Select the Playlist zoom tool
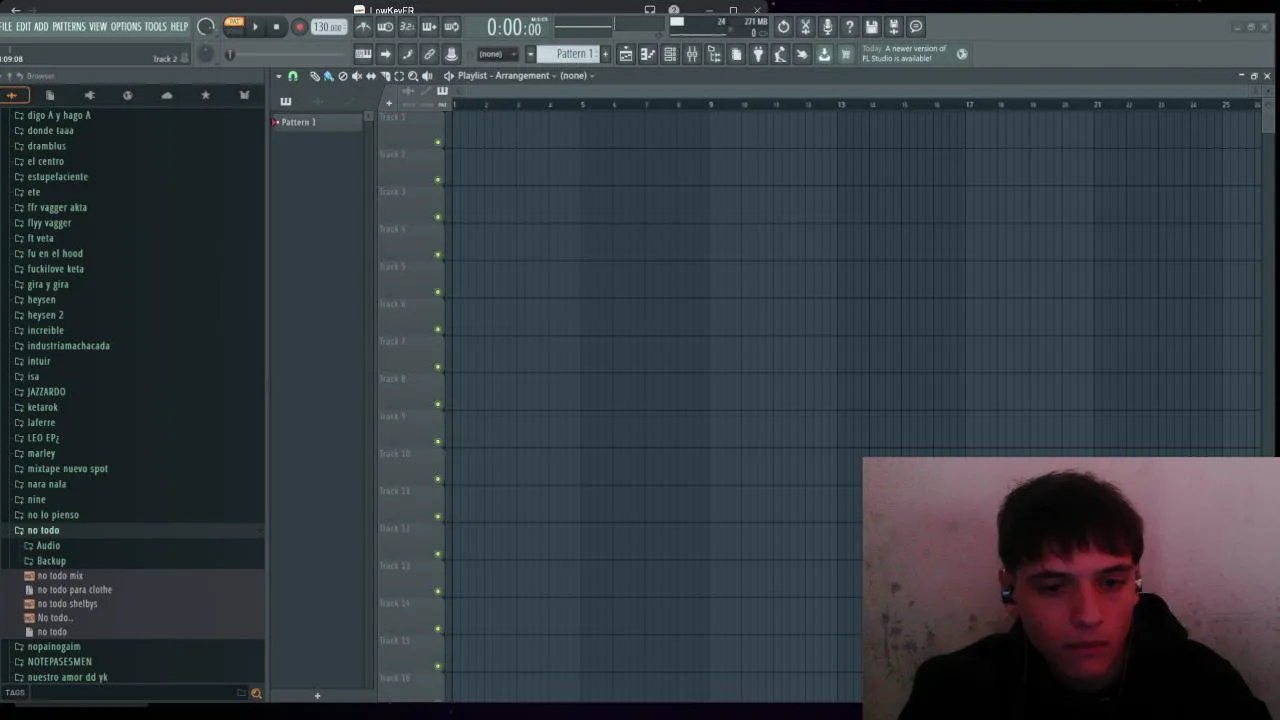The image size is (1280, 720). click(413, 76)
